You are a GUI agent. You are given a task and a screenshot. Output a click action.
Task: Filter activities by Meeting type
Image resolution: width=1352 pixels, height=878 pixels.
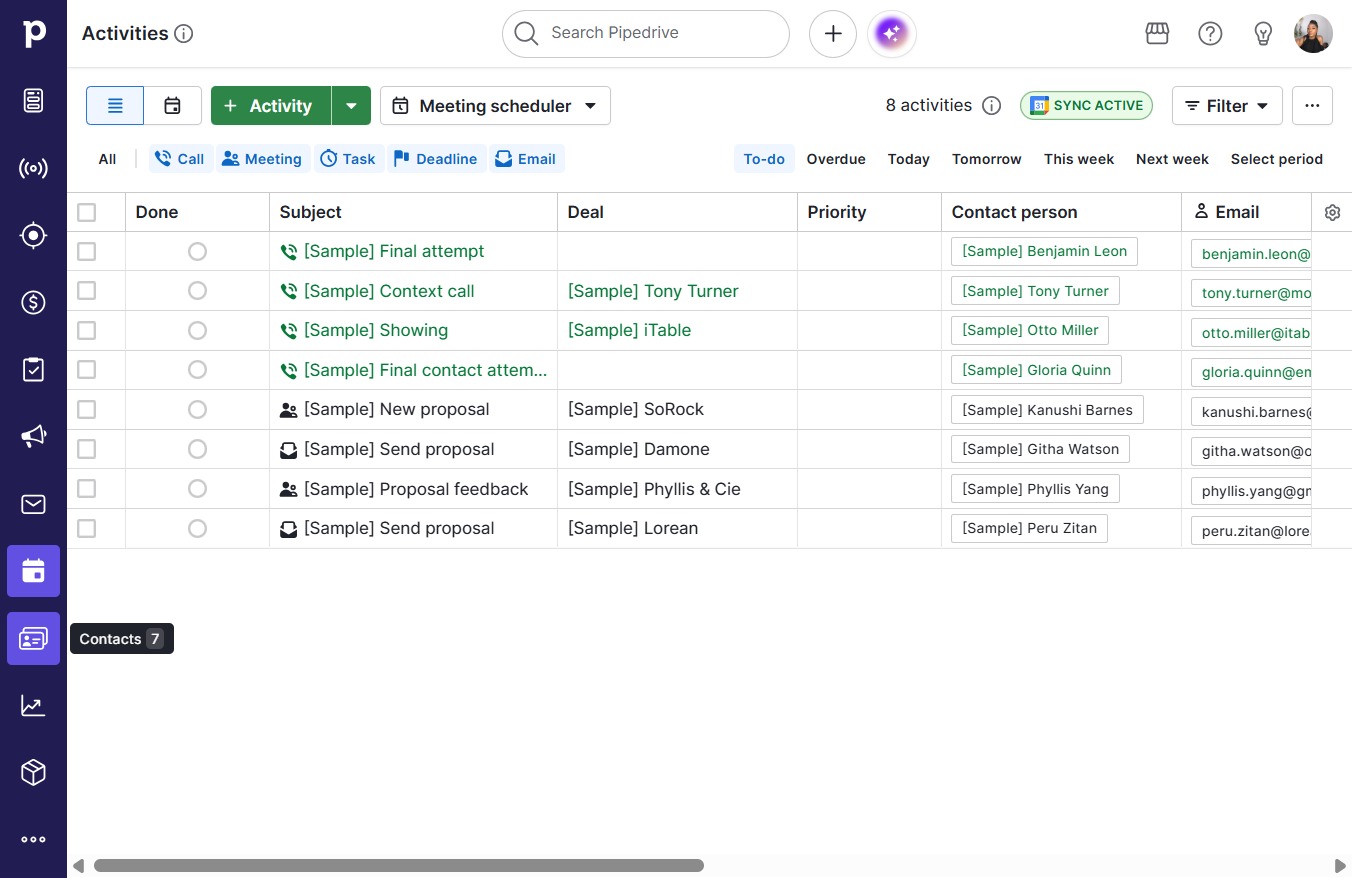(262, 159)
